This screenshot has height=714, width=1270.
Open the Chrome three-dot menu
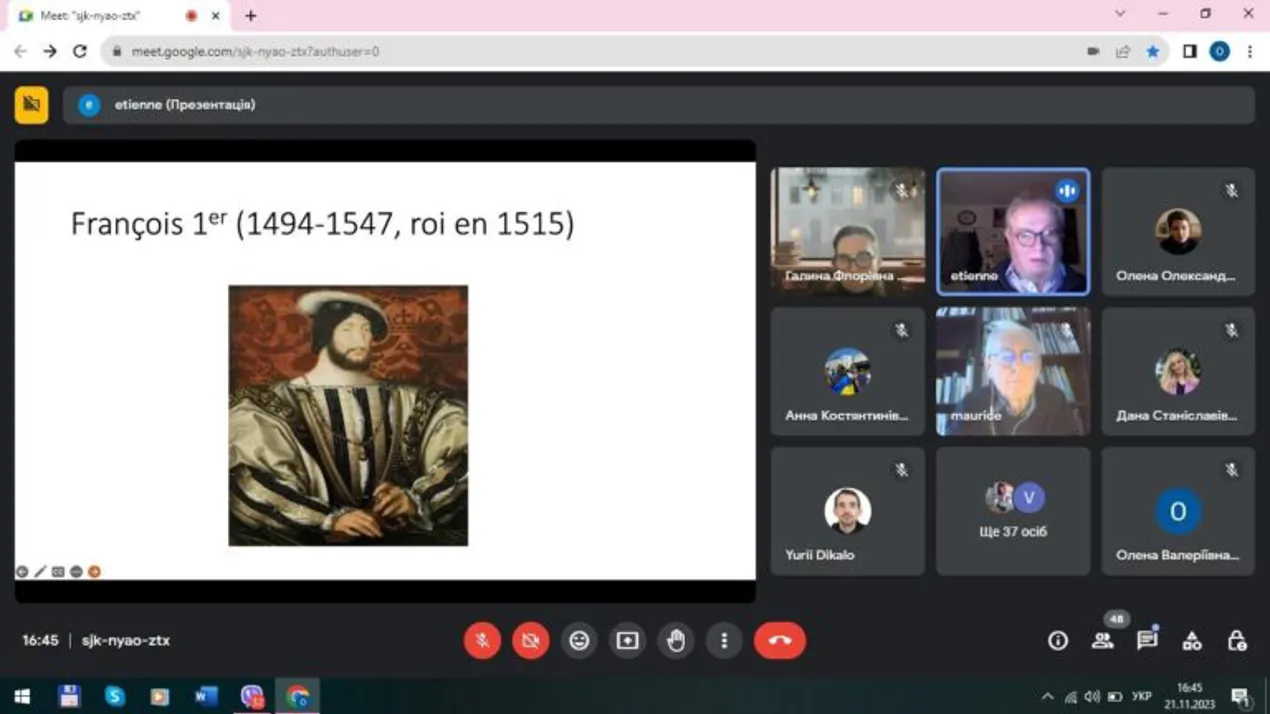point(1250,52)
